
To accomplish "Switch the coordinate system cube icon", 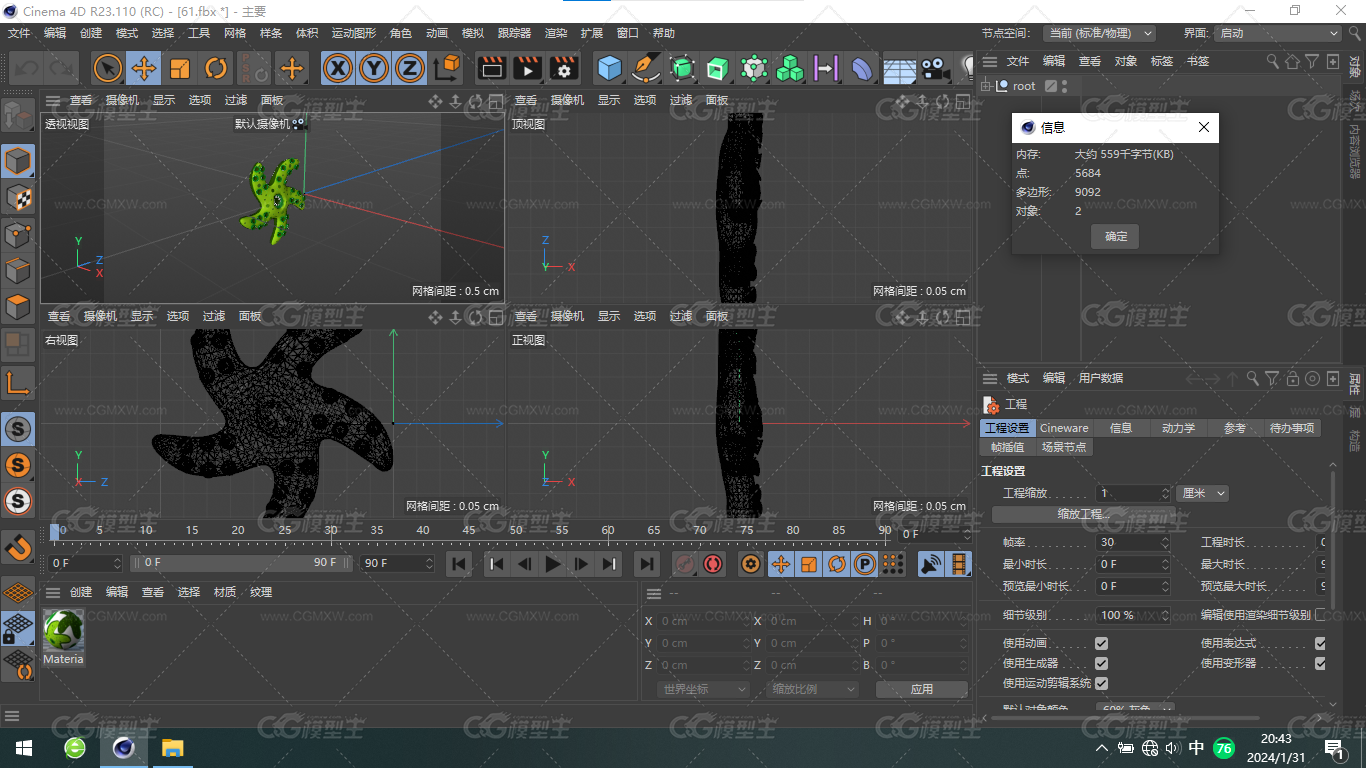I will 448,68.
